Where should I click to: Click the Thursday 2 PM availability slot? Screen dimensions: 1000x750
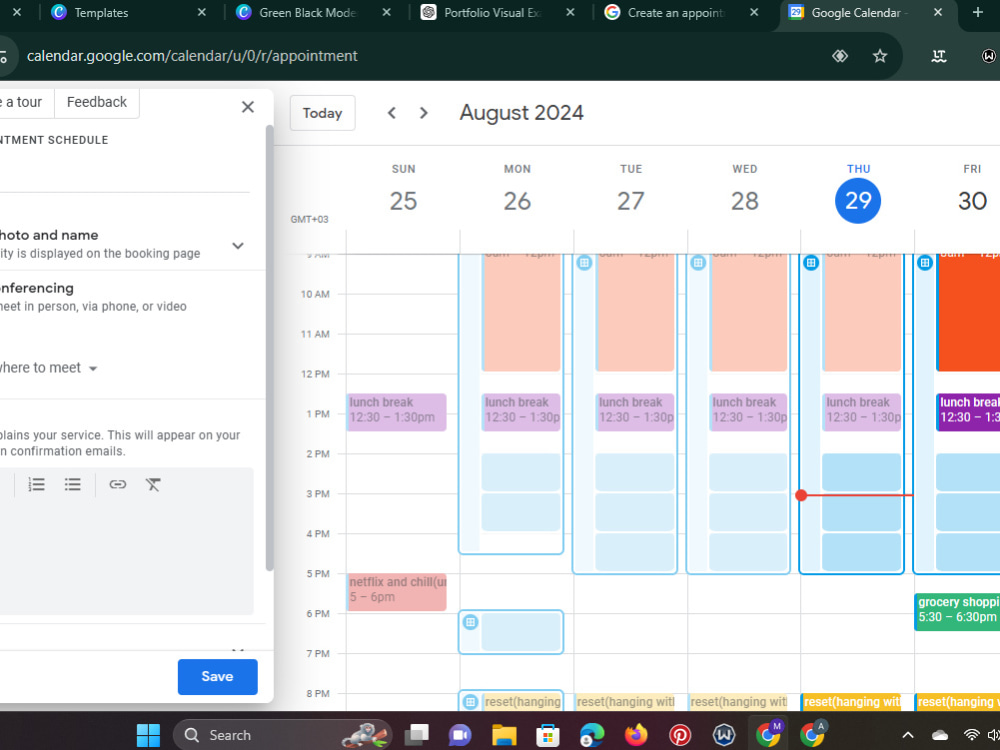coord(862,473)
